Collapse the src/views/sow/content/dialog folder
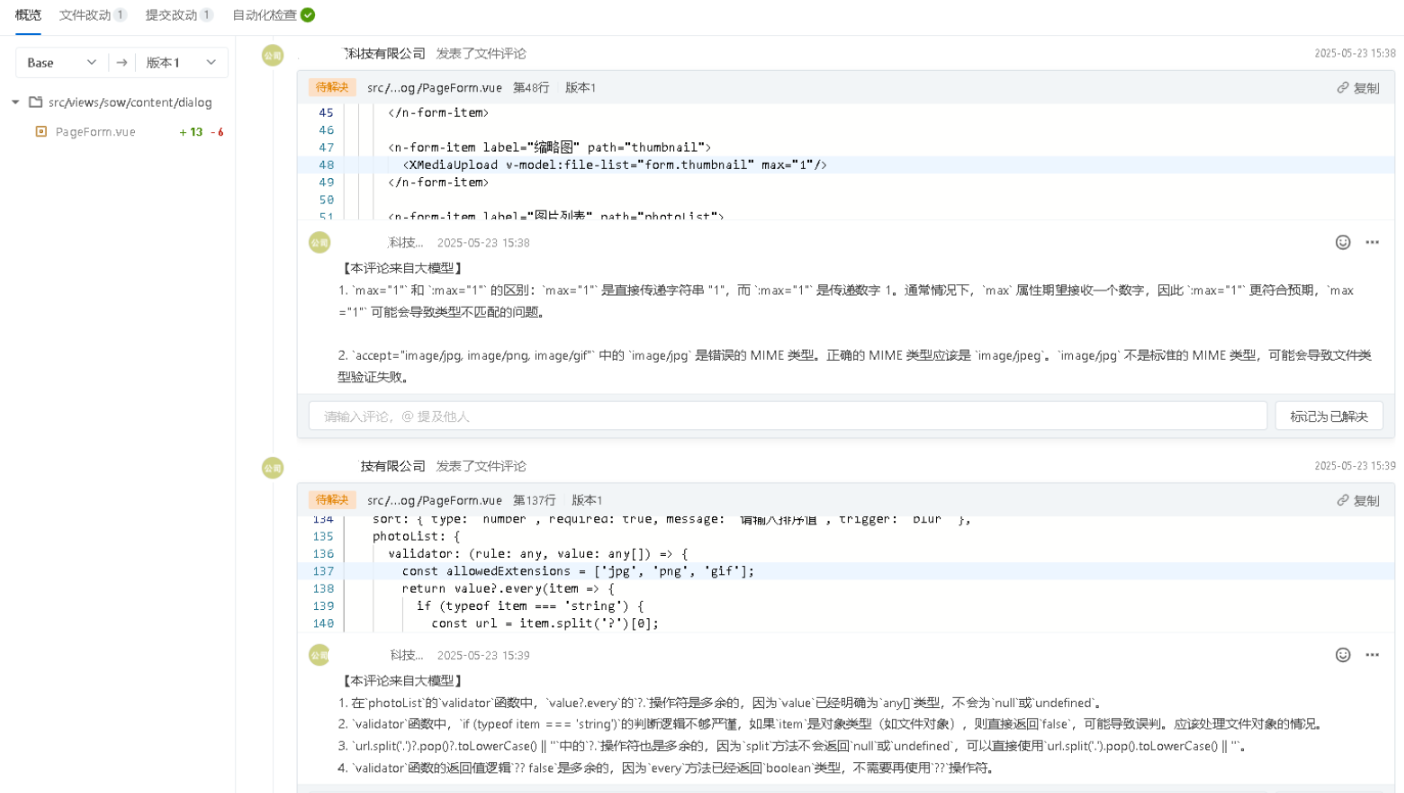This screenshot has width=1404, height=793. tap(16, 102)
